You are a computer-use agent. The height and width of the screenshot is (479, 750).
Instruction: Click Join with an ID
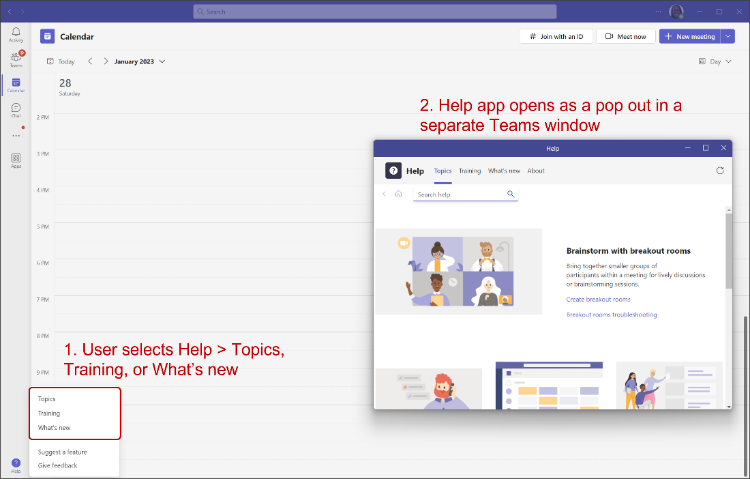click(x=556, y=36)
